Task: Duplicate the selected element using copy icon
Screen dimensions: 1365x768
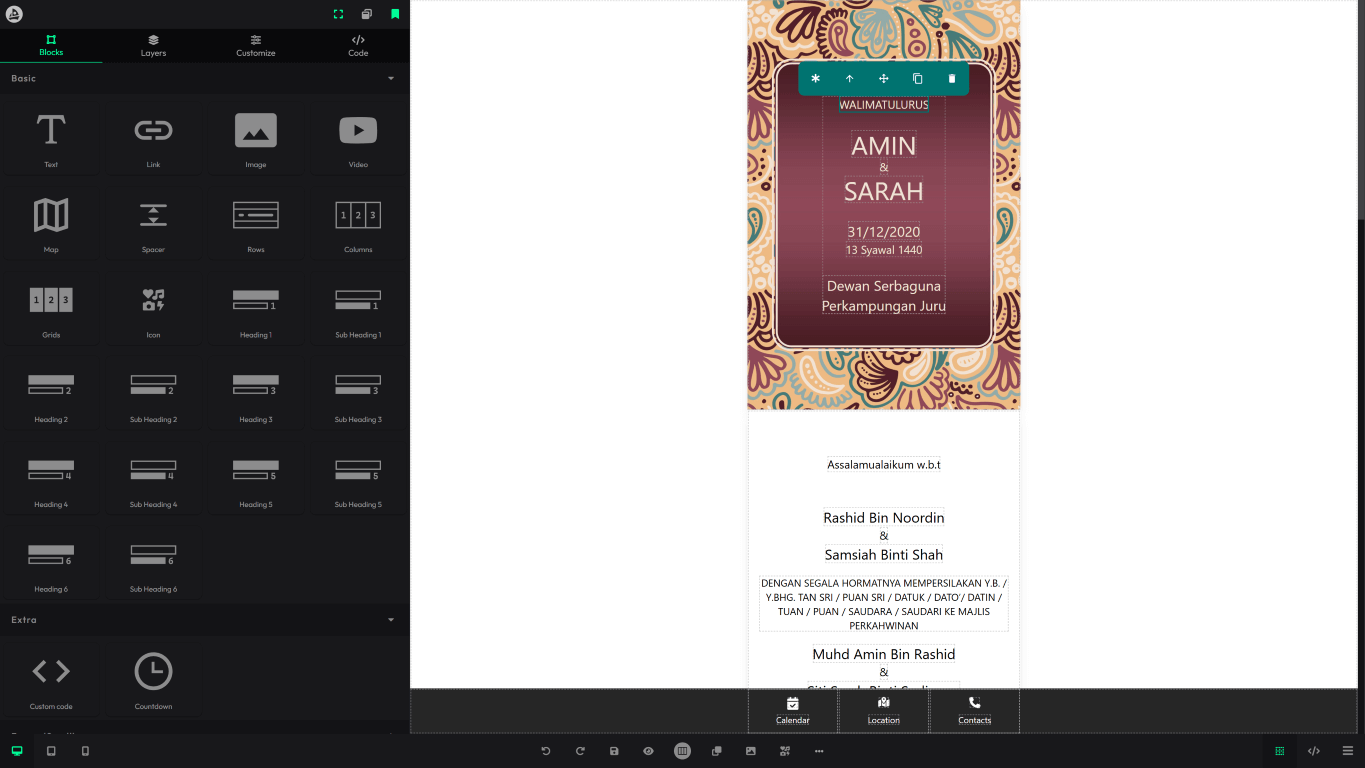Action: click(917, 79)
